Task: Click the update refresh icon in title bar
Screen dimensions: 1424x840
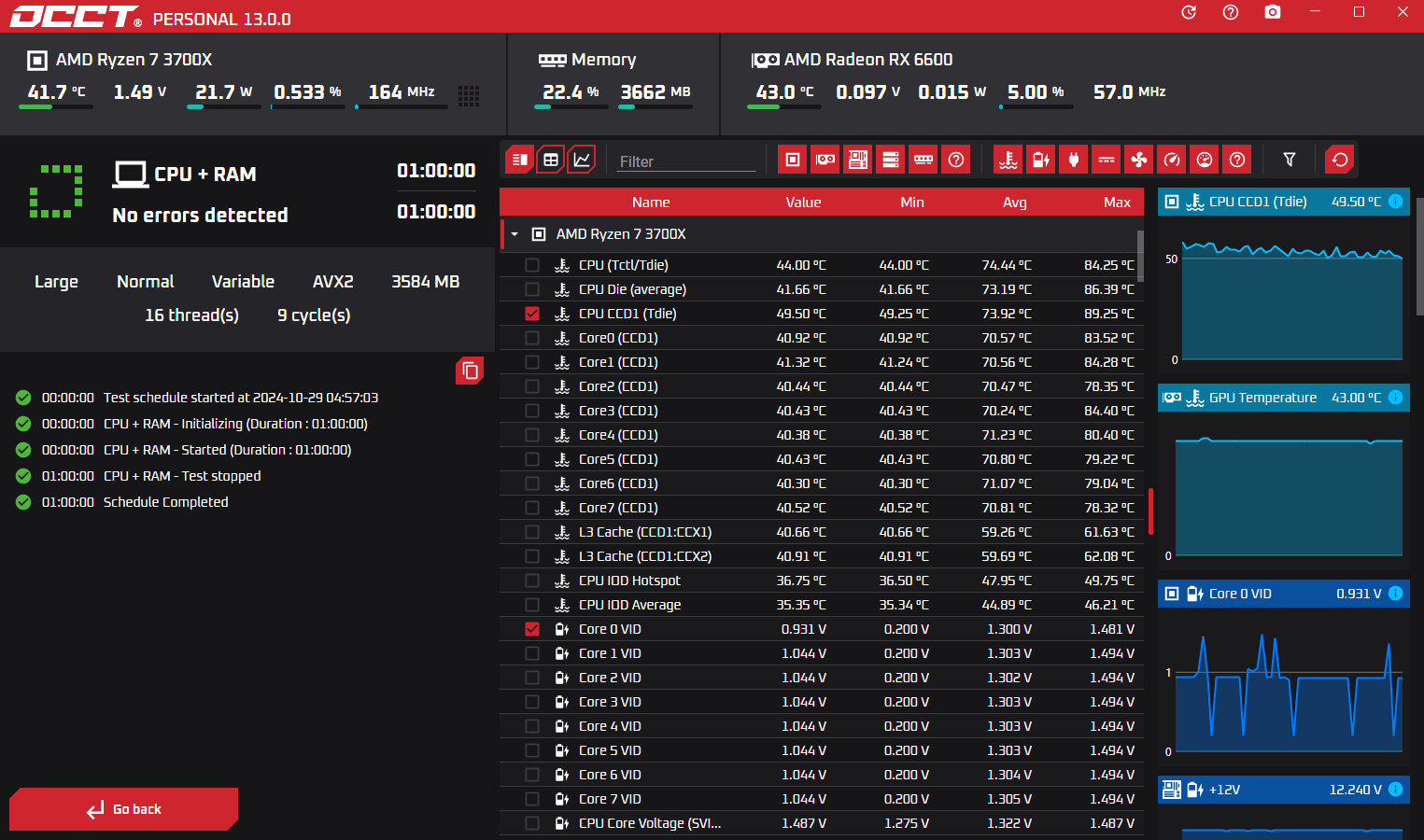Action: click(1189, 12)
